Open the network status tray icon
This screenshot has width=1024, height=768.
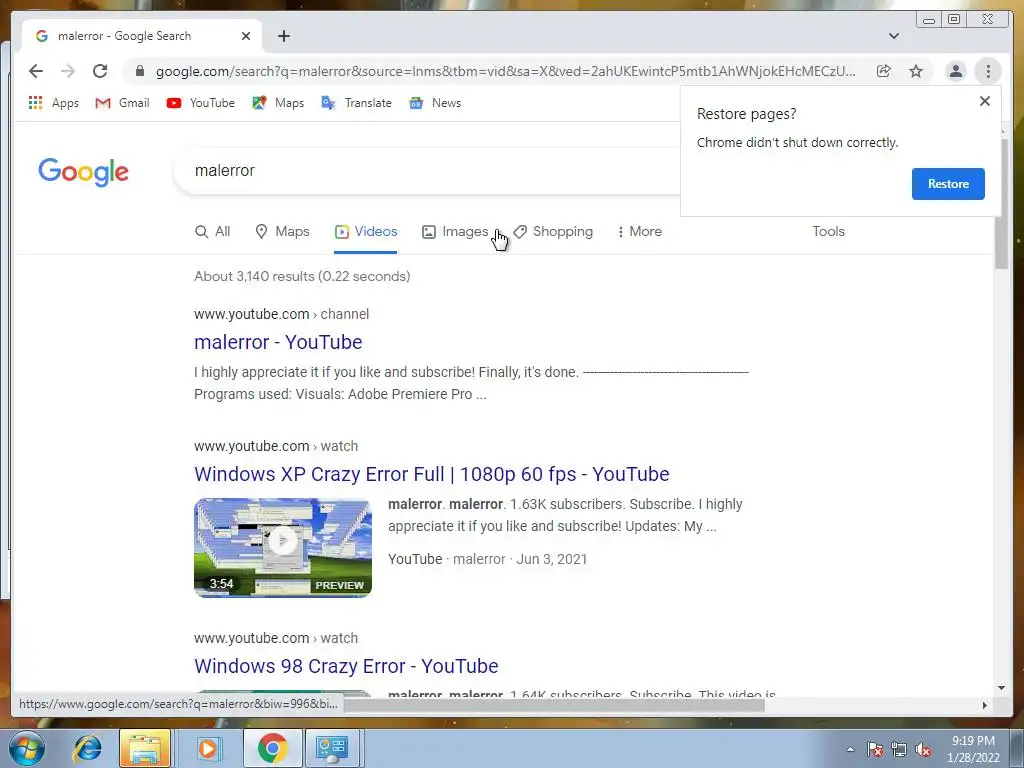[899, 750]
